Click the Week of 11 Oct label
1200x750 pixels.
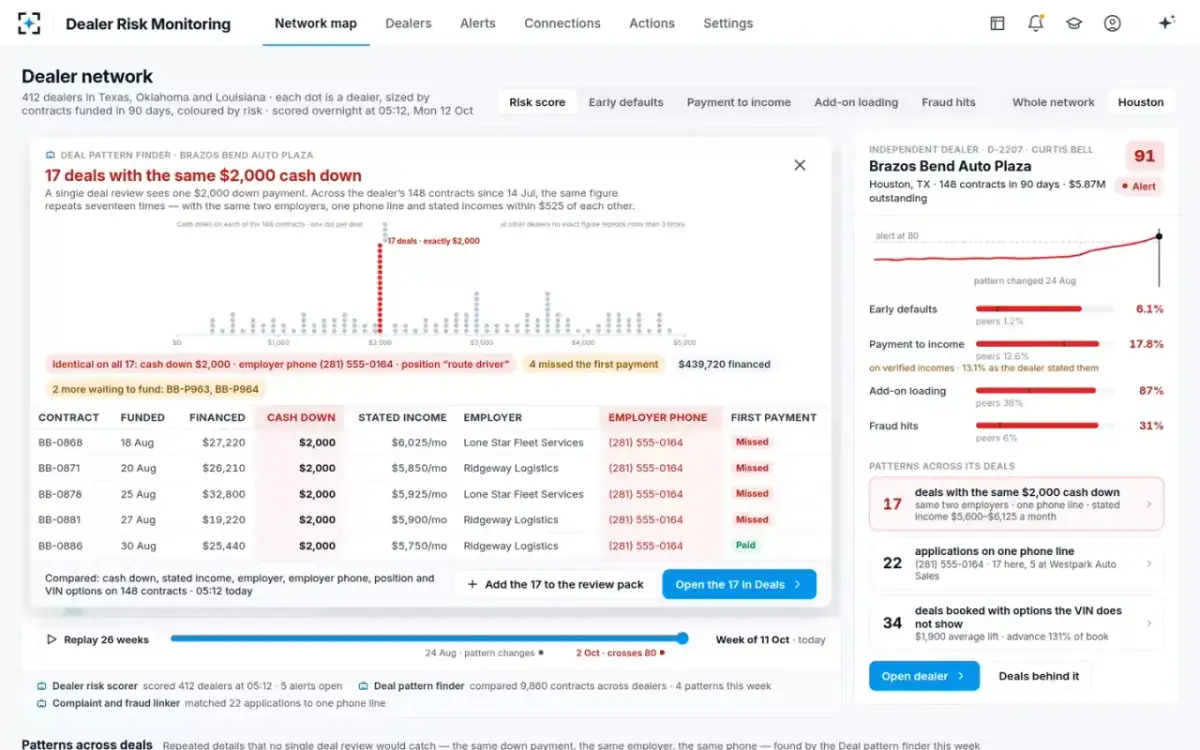(753, 639)
